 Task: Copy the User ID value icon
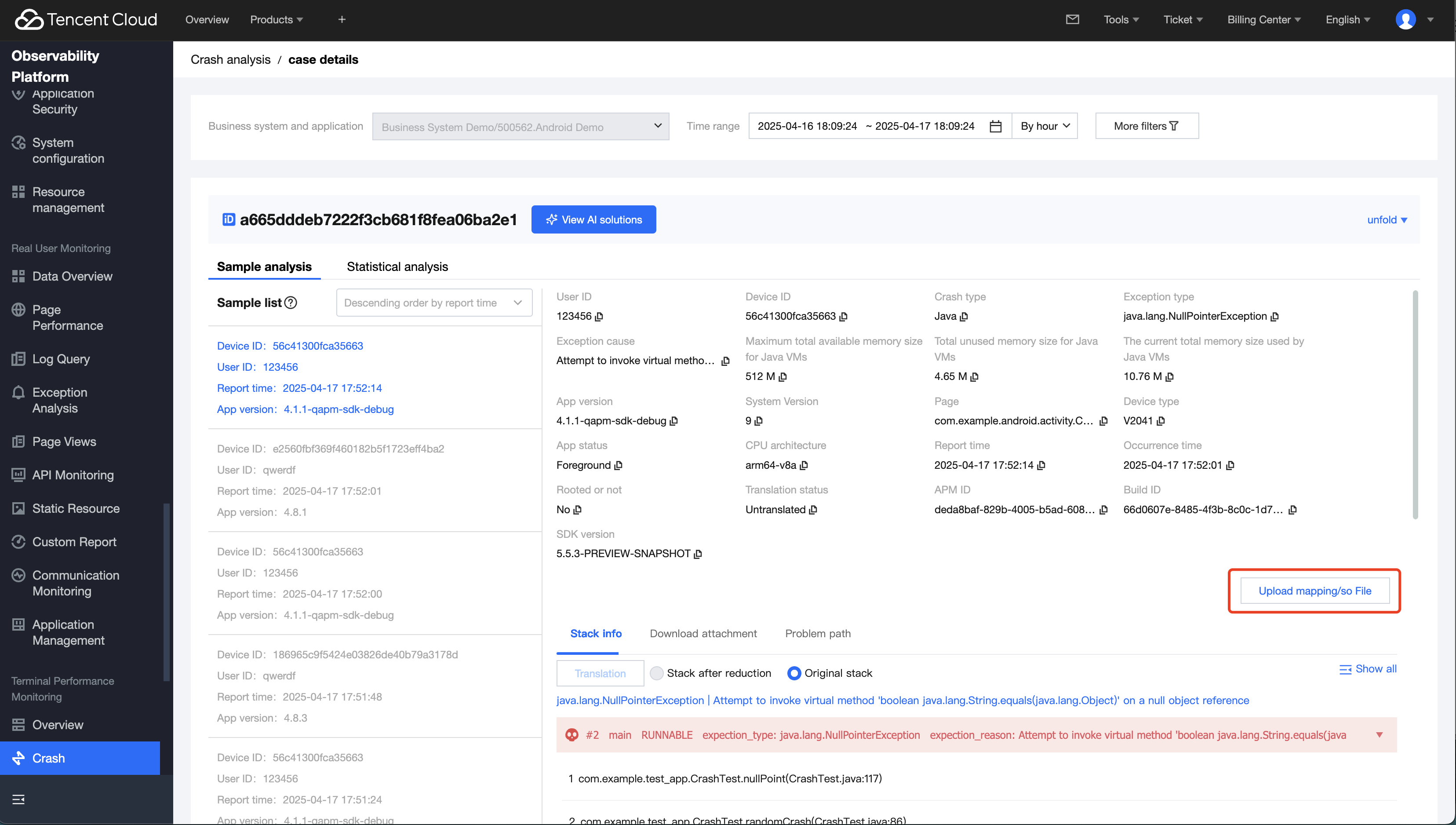tap(599, 317)
